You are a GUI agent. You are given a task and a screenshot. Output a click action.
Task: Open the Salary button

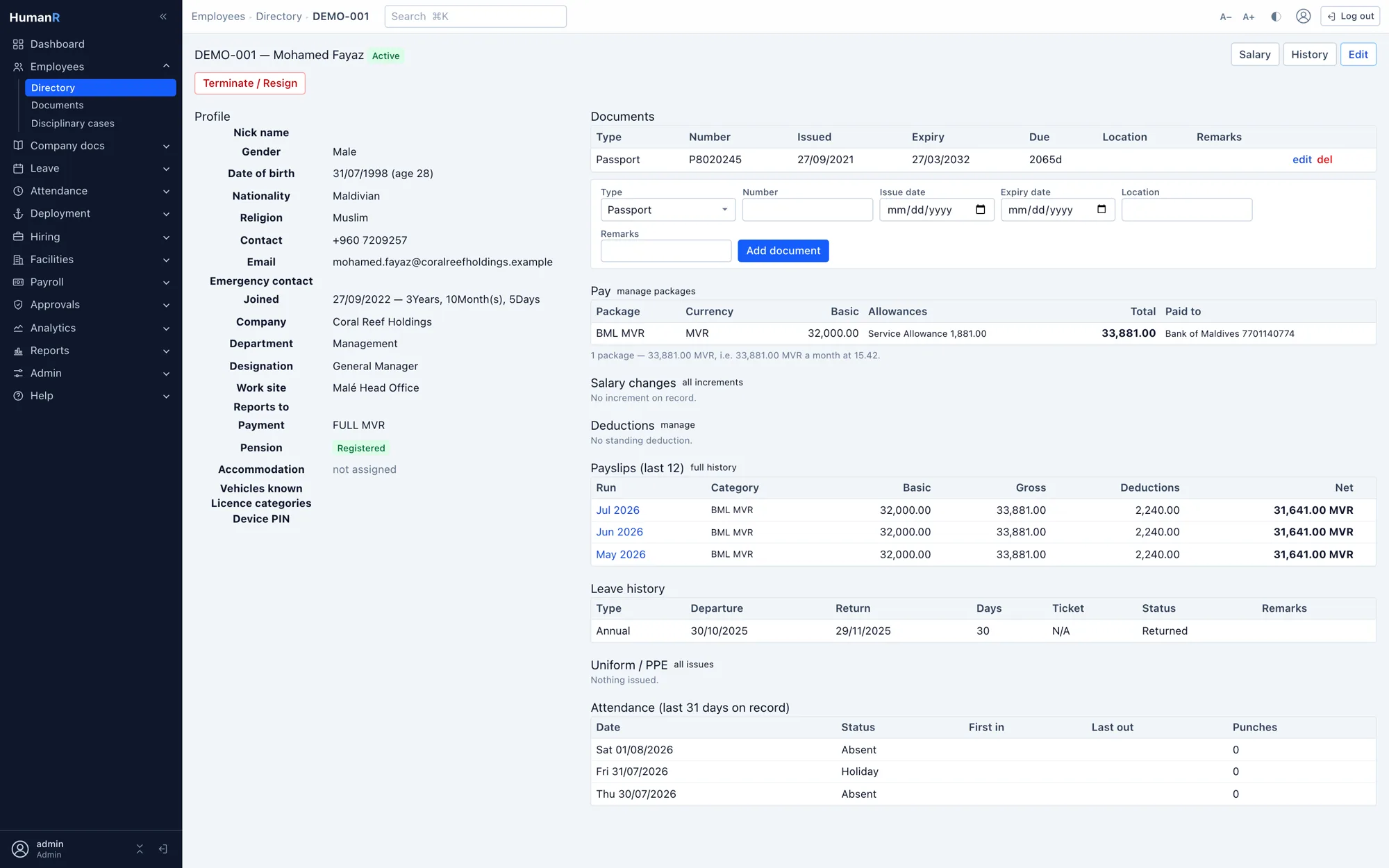point(1254,55)
